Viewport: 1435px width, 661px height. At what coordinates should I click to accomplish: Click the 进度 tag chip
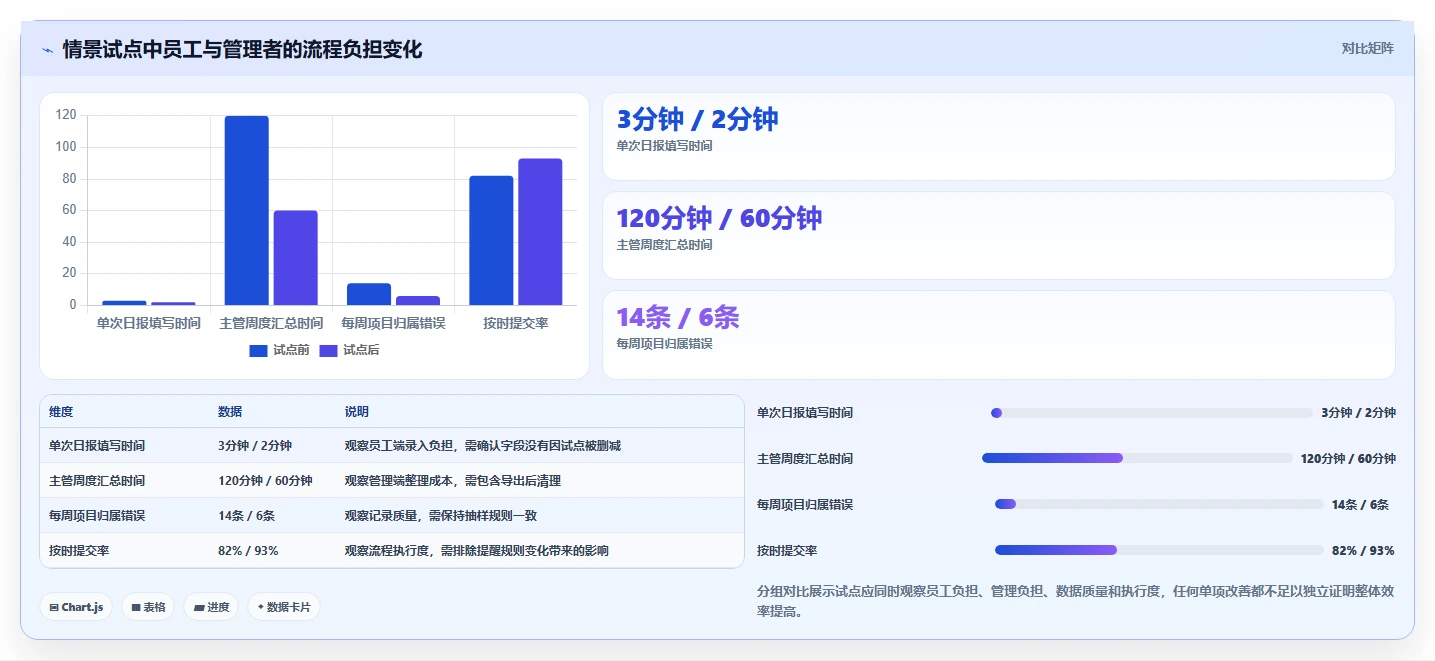tap(211, 607)
